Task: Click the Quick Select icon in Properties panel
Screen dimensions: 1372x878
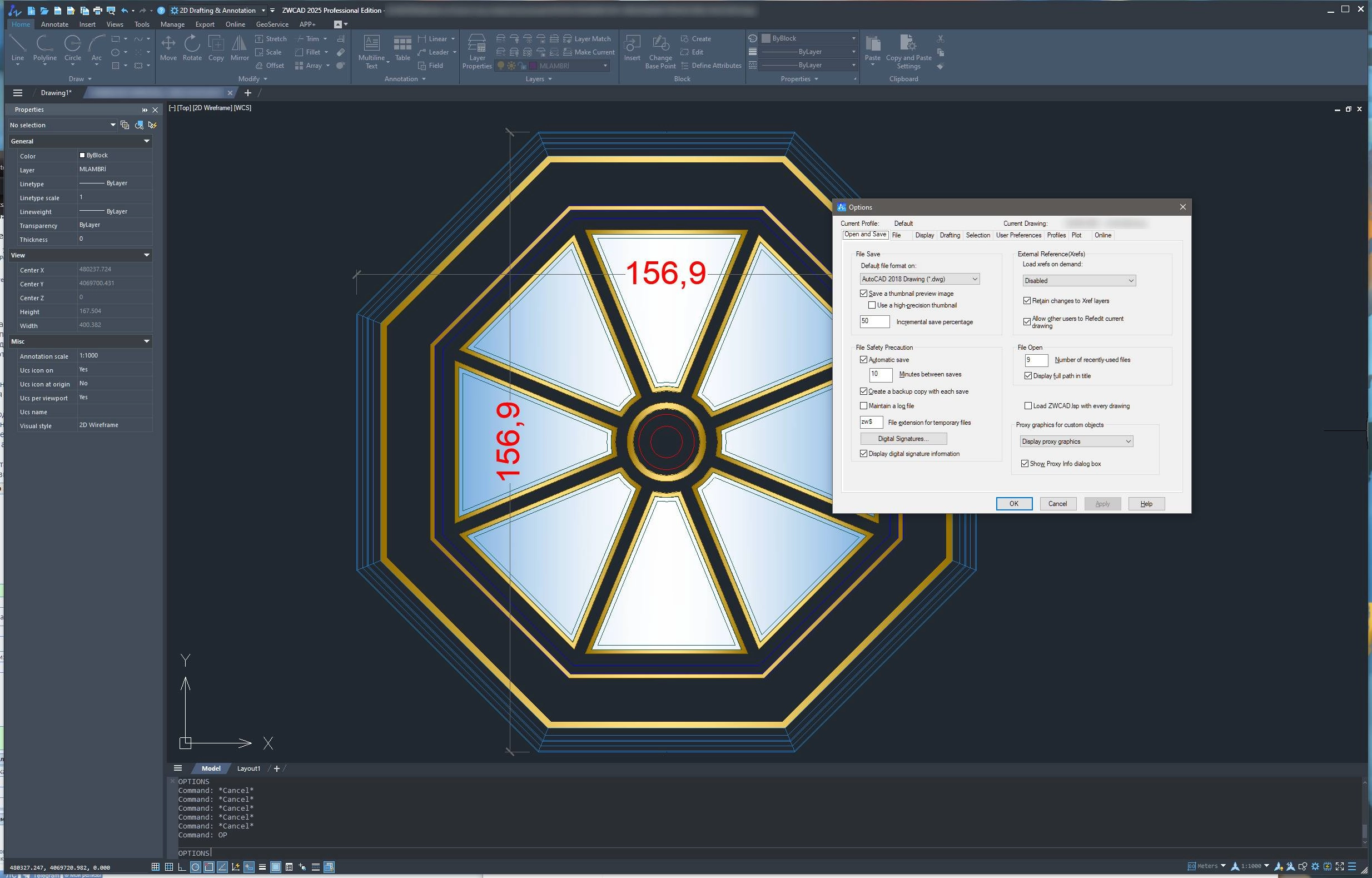Action: coord(152,125)
